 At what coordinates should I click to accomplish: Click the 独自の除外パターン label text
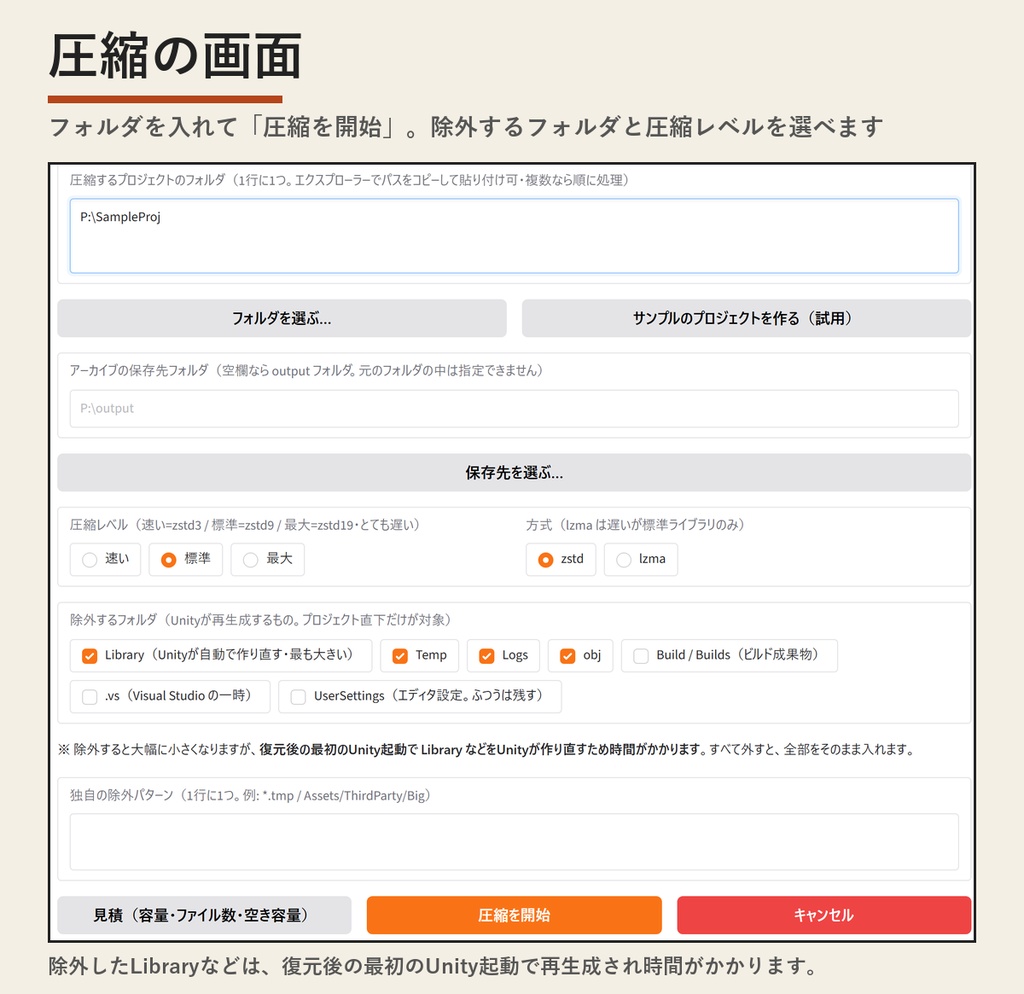click(x=249, y=795)
